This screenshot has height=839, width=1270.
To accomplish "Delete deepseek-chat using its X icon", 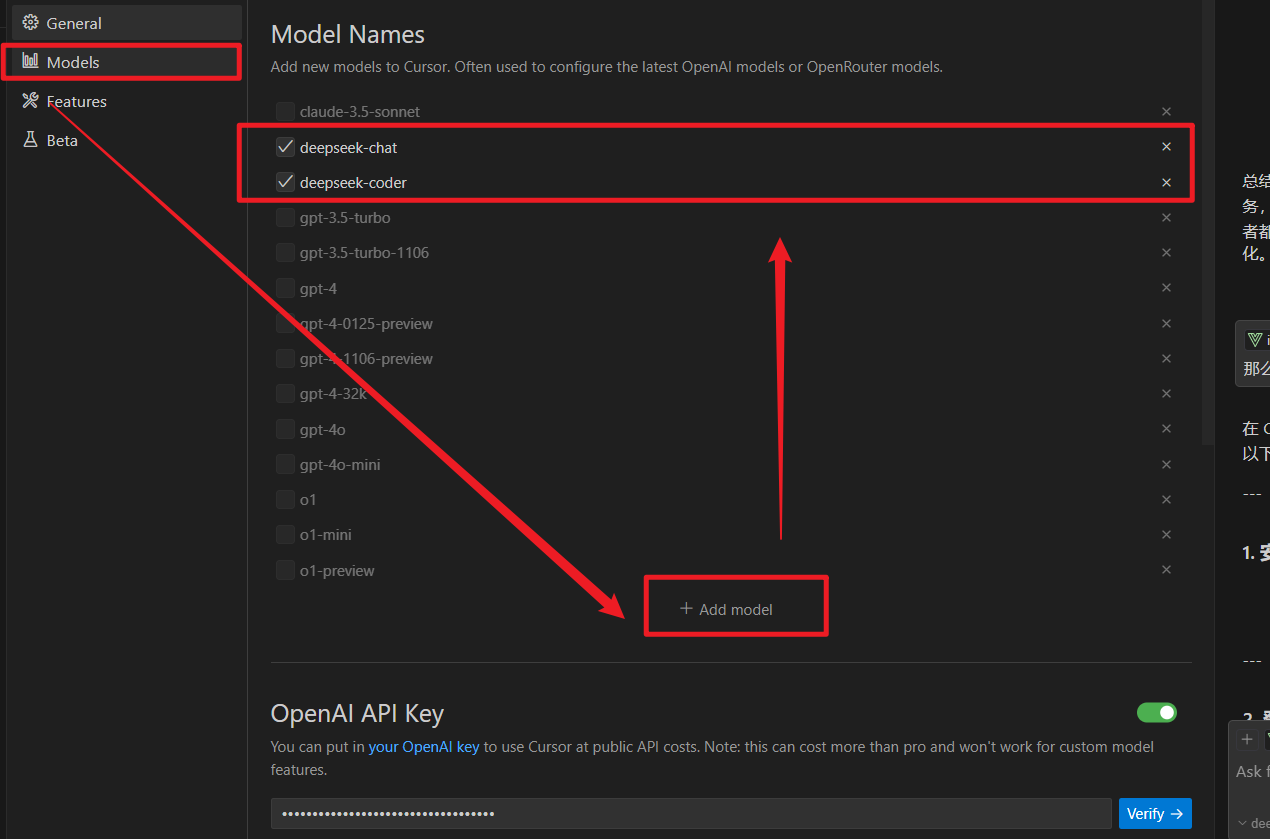I will [1166, 147].
